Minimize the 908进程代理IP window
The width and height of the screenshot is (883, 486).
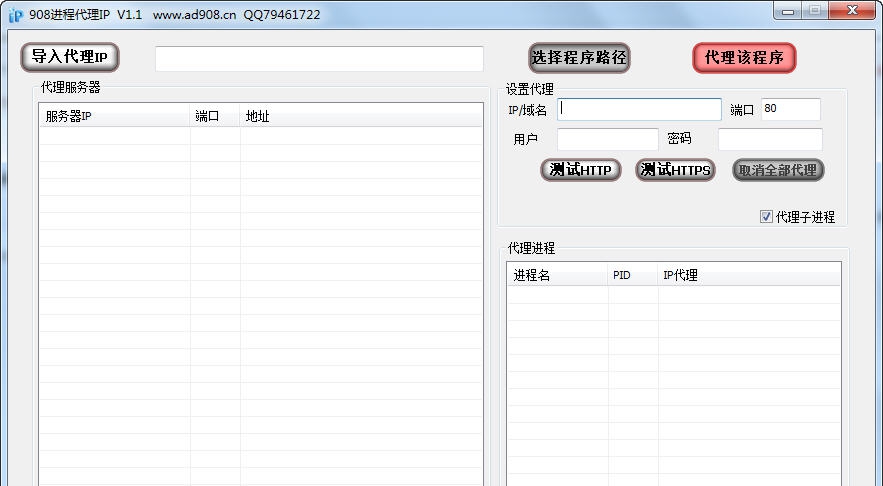tap(788, 11)
